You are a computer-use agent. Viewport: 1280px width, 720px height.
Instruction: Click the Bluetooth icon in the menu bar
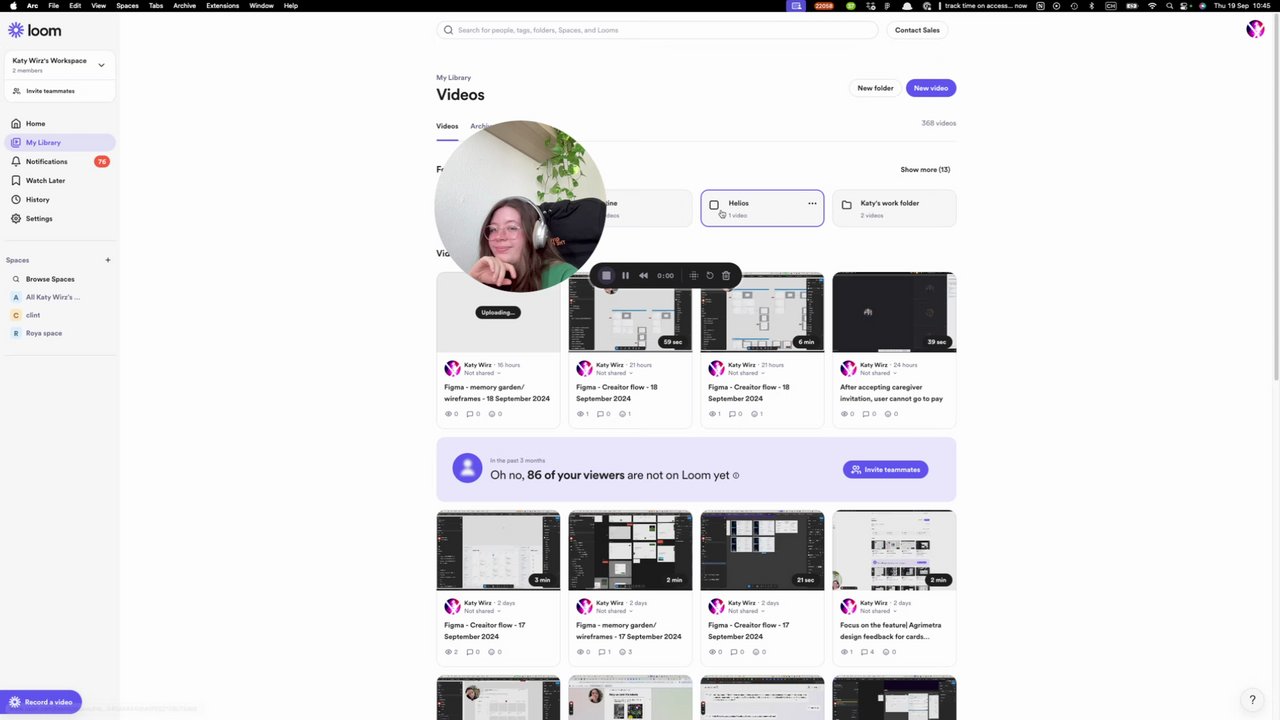click(x=1090, y=6)
